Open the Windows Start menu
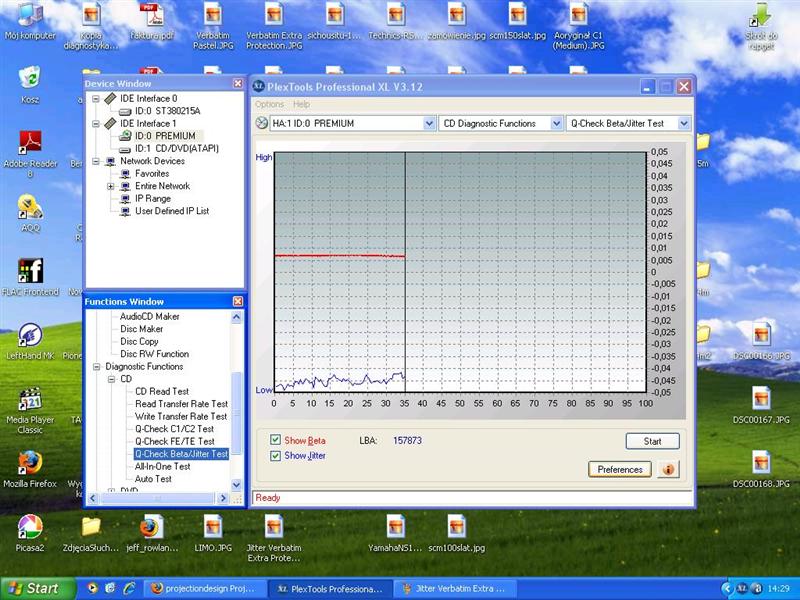The height and width of the screenshot is (600, 800). point(37,589)
